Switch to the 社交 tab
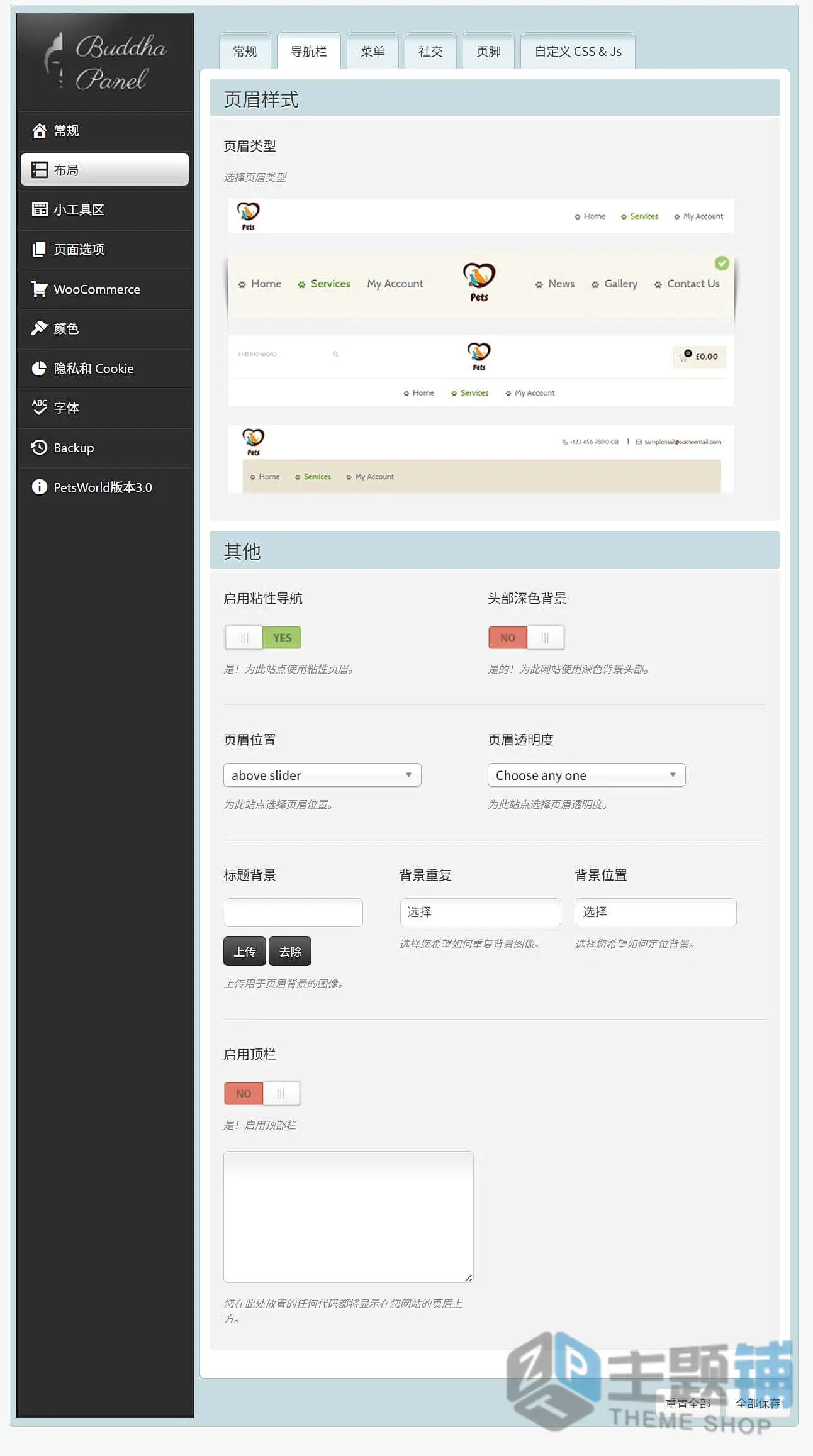Image resolution: width=813 pixels, height=1456 pixels. [430, 51]
